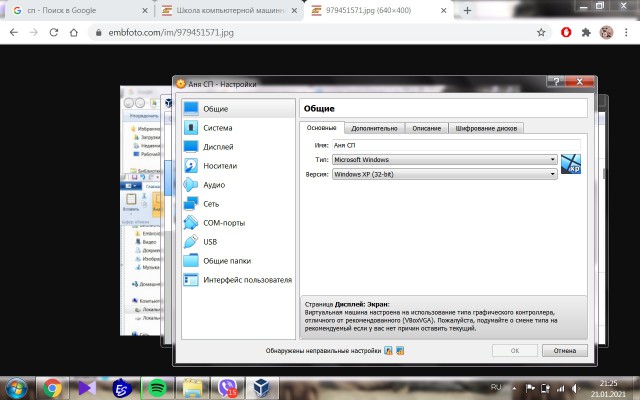
Task: Open the Сеть network category
Action: [238, 204]
